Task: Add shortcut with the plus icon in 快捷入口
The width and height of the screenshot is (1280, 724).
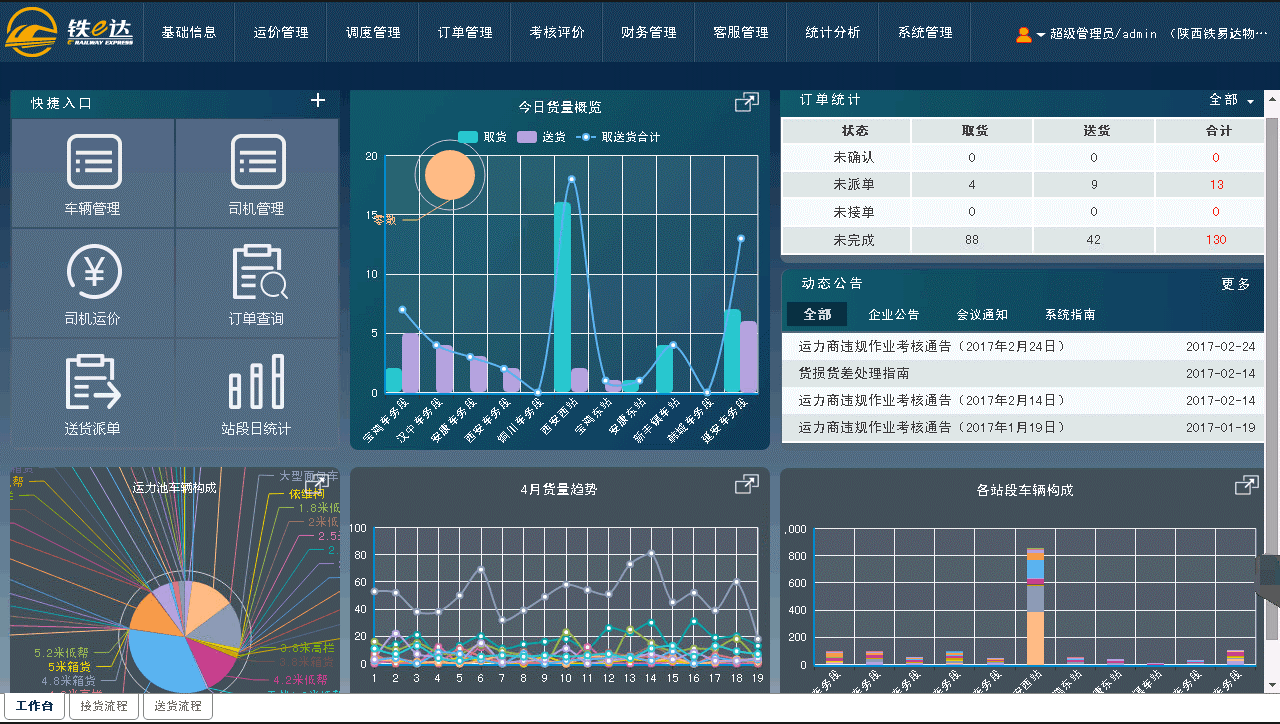Action: 318,101
